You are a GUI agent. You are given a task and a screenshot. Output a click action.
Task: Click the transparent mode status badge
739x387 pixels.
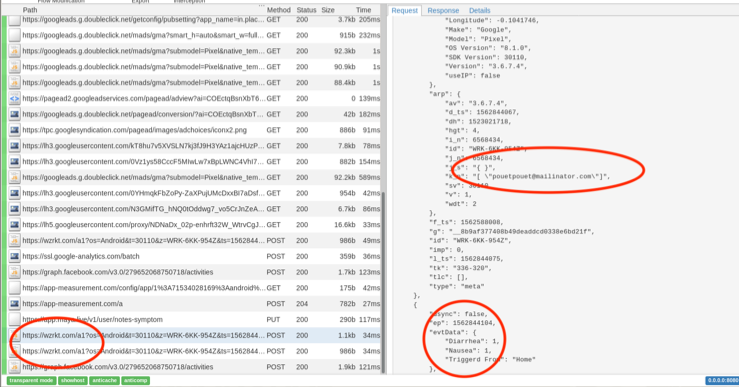tap(31, 380)
